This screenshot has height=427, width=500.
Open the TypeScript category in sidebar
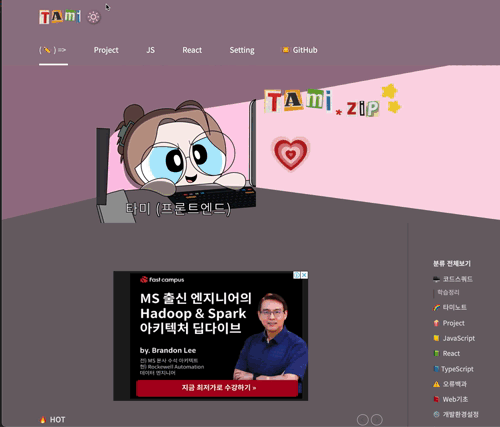pos(453,369)
